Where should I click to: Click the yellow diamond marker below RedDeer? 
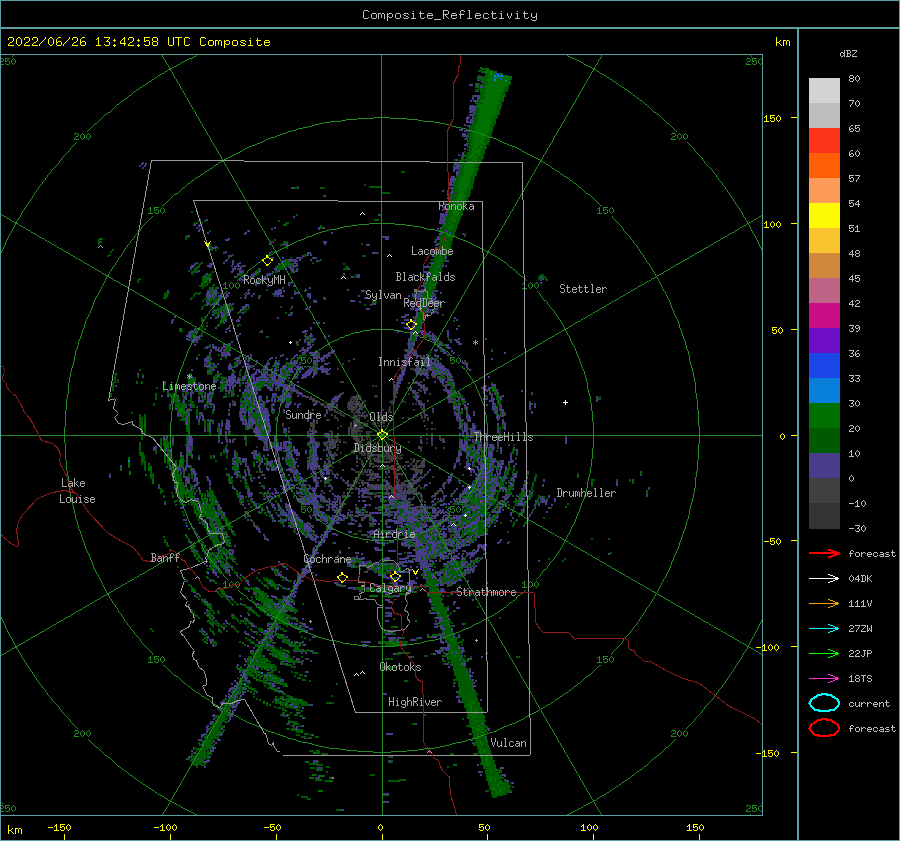click(411, 325)
